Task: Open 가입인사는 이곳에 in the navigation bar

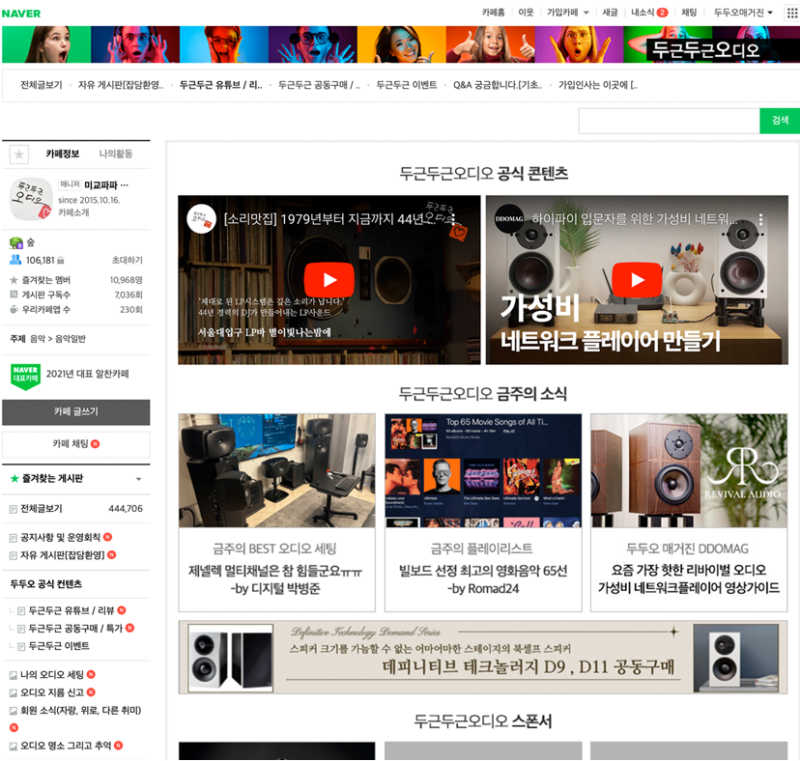Action: pos(598,85)
